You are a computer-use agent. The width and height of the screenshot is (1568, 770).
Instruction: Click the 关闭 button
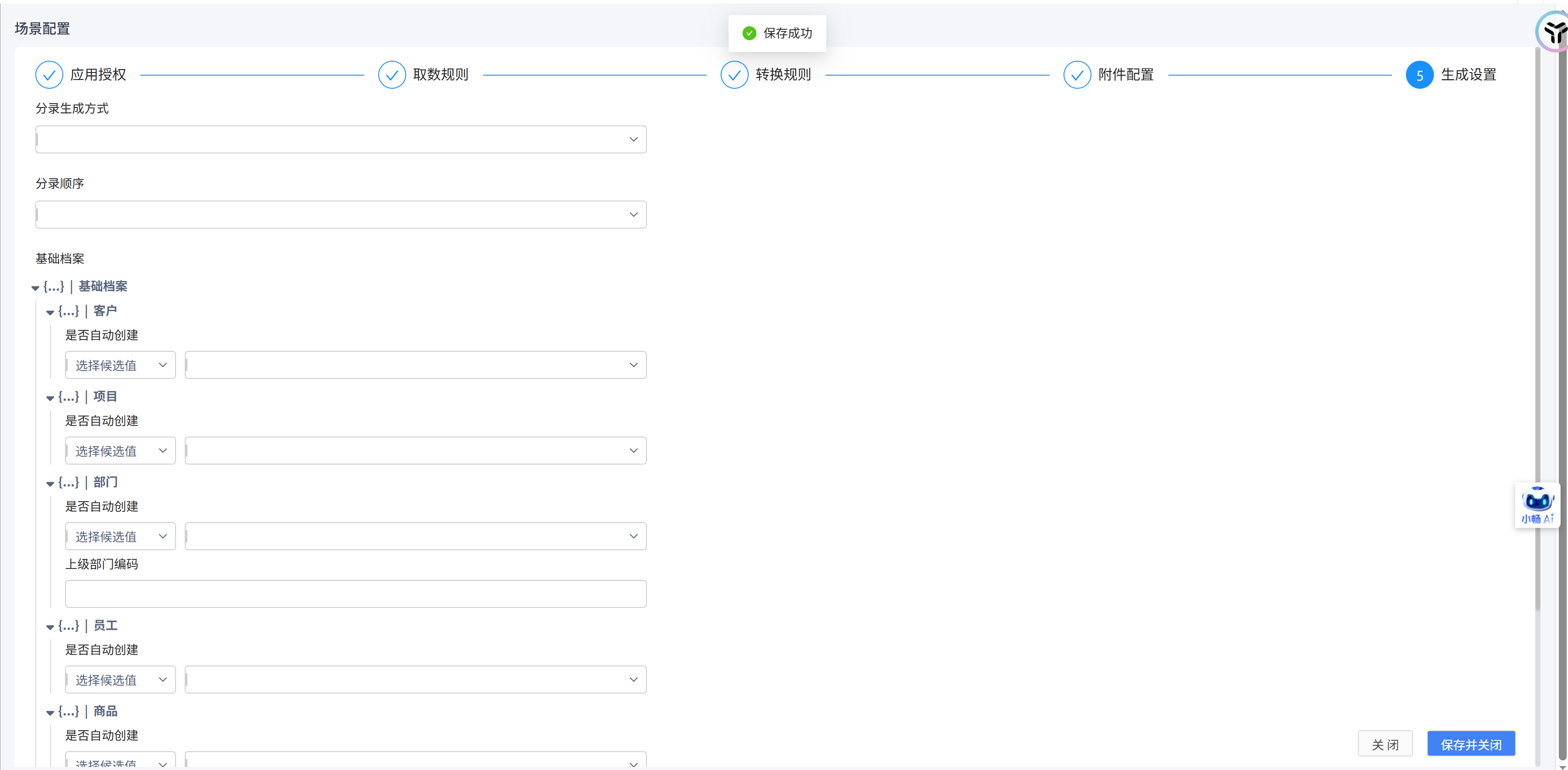(x=1385, y=744)
